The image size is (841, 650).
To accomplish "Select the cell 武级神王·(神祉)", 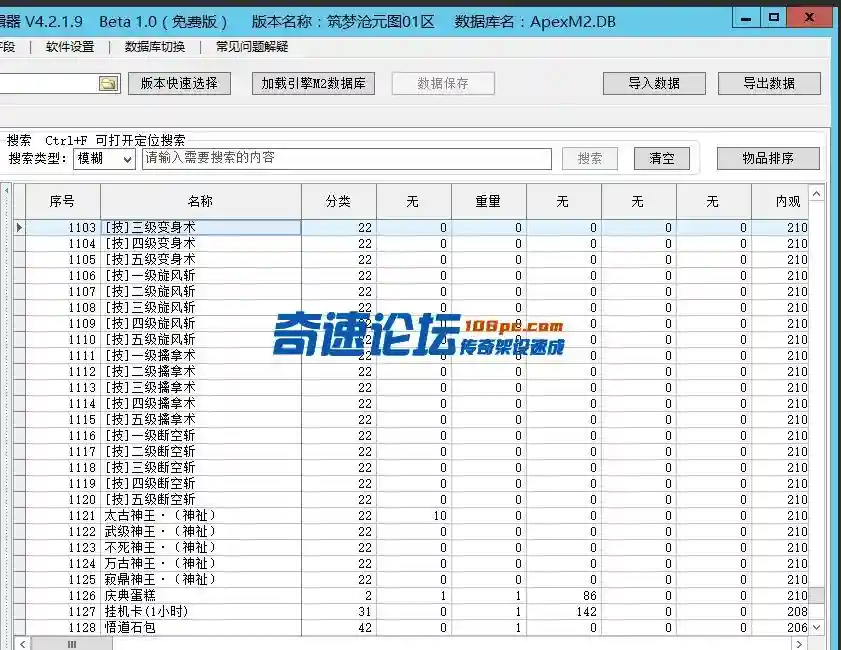I will [201, 531].
